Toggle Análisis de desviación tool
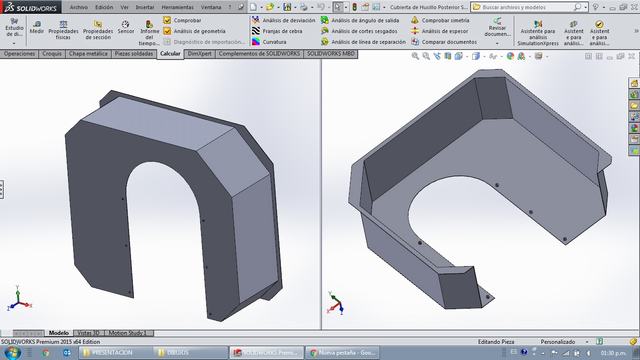The height and width of the screenshot is (360, 640). [283, 20]
